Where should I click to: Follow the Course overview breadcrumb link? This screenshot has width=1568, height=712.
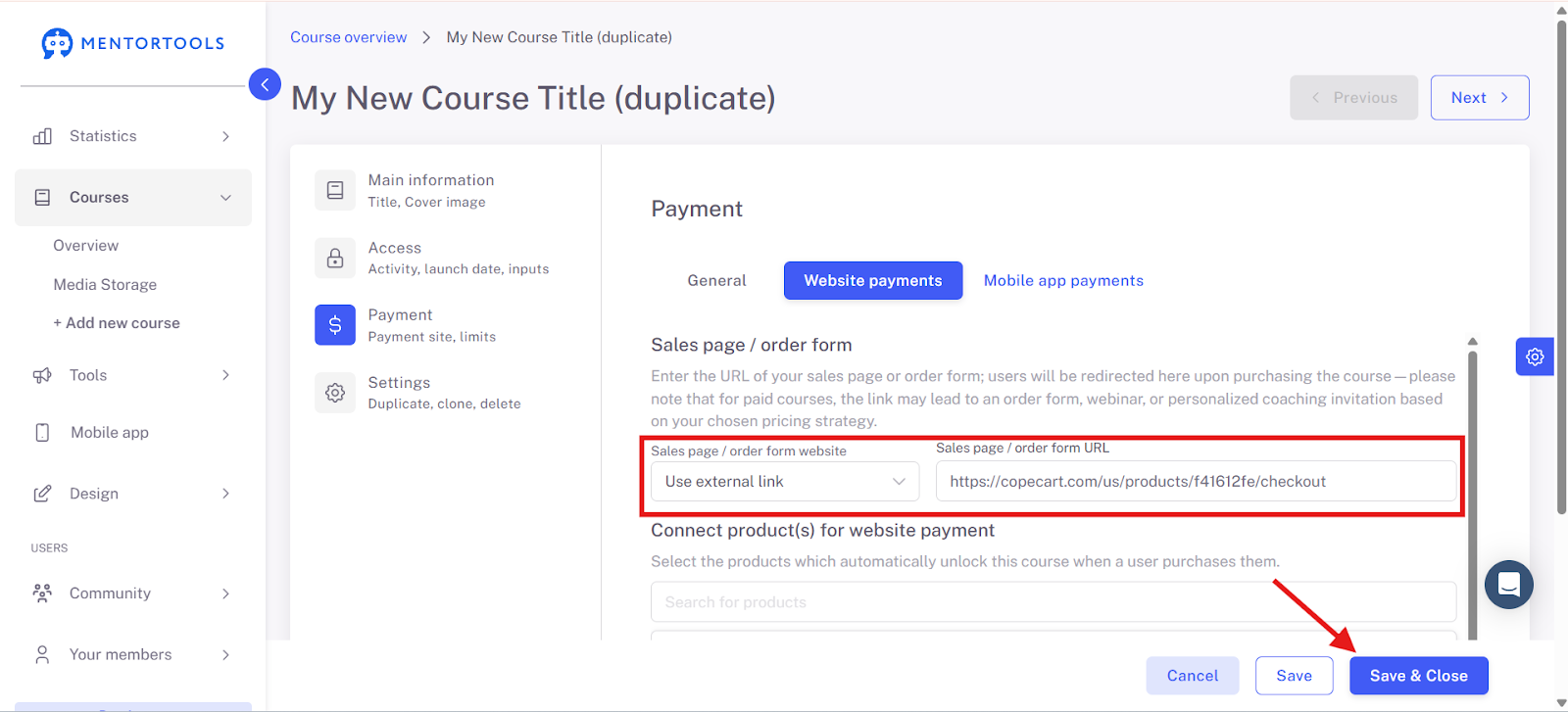tap(348, 37)
